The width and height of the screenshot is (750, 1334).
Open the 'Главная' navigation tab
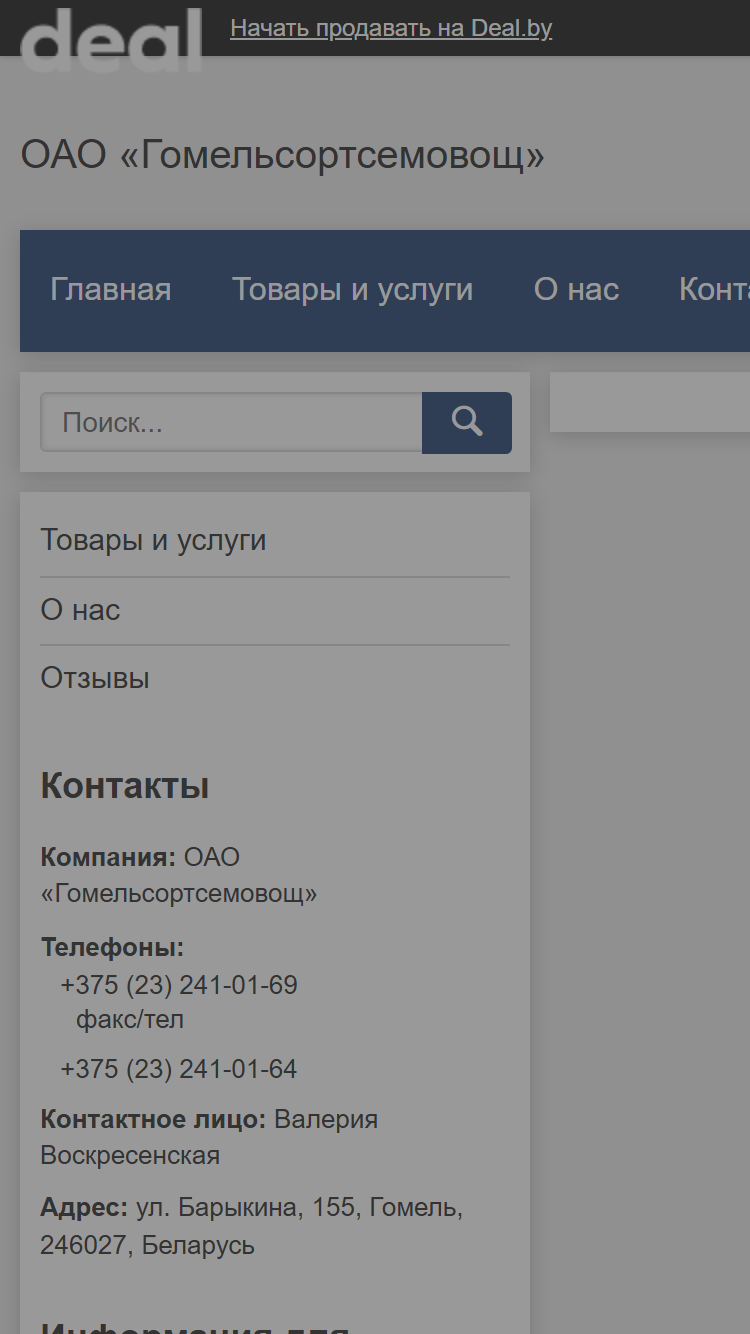click(x=111, y=290)
